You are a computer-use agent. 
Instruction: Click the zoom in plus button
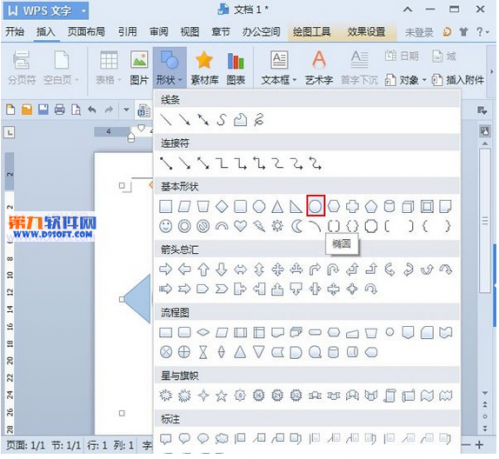coord(479,445)
